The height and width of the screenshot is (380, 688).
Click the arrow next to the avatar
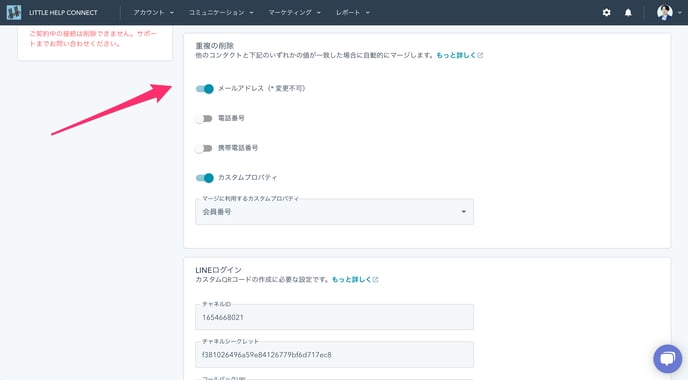(680, 13)
